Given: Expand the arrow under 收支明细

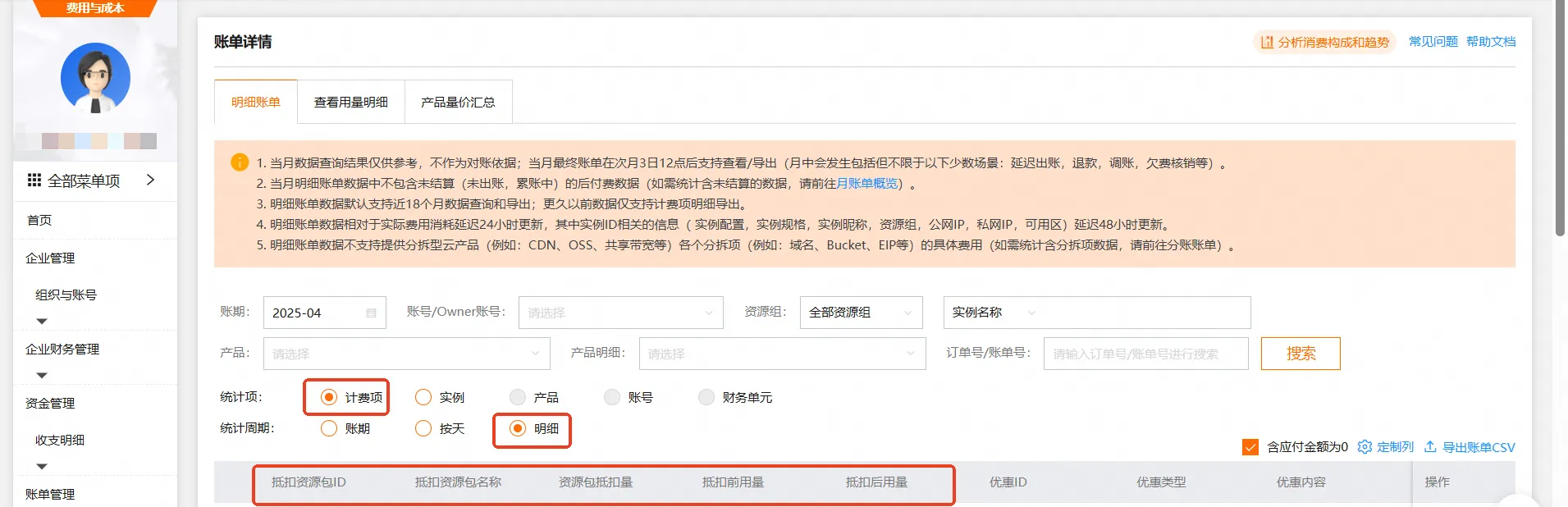Looking at the screenshot, I should (x=42, y=466).
